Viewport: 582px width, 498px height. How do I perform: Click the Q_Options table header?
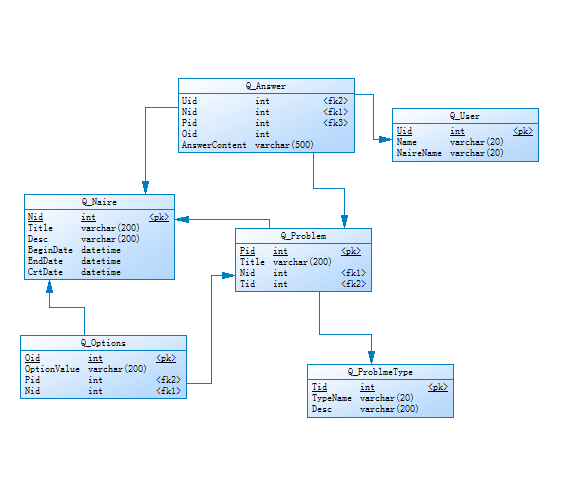[103, 343]
